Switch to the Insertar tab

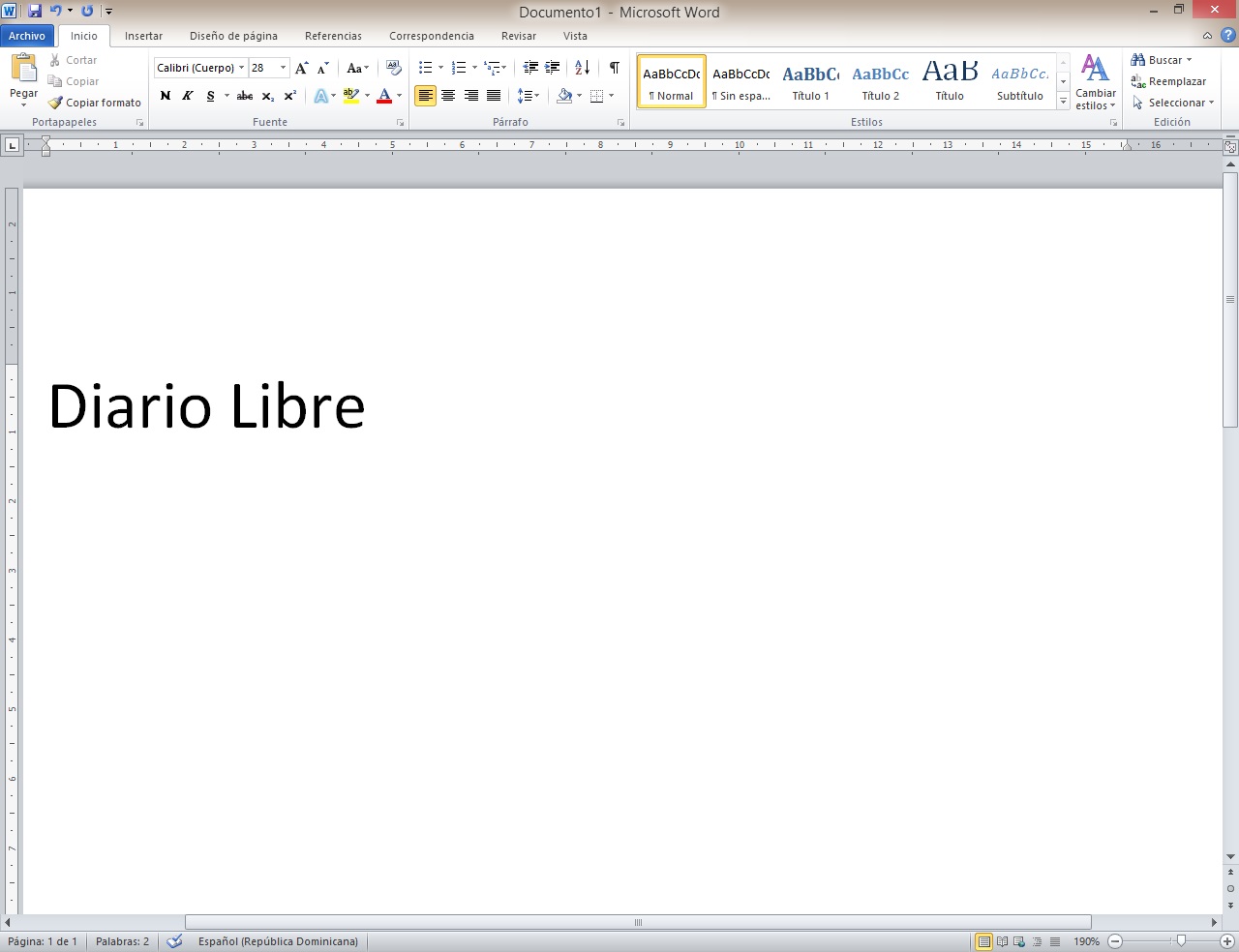click(x=143, y=36)
